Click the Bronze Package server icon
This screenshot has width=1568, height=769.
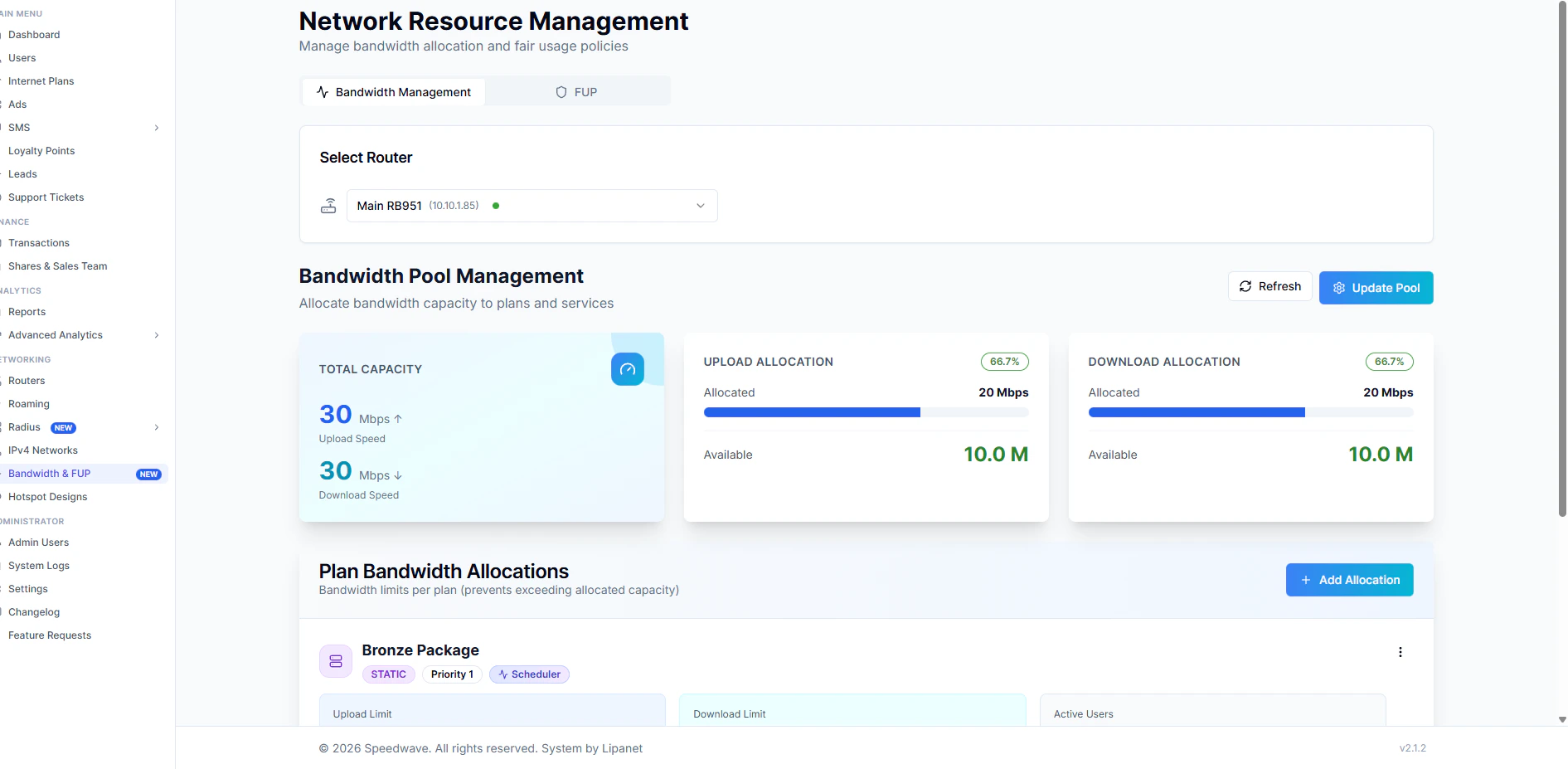336,661
